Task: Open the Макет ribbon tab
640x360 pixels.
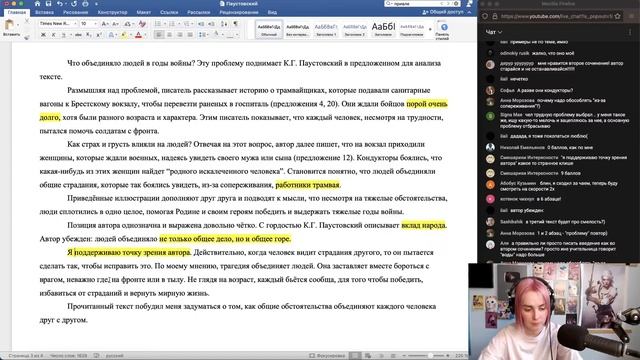Action: tap(143, 12)
